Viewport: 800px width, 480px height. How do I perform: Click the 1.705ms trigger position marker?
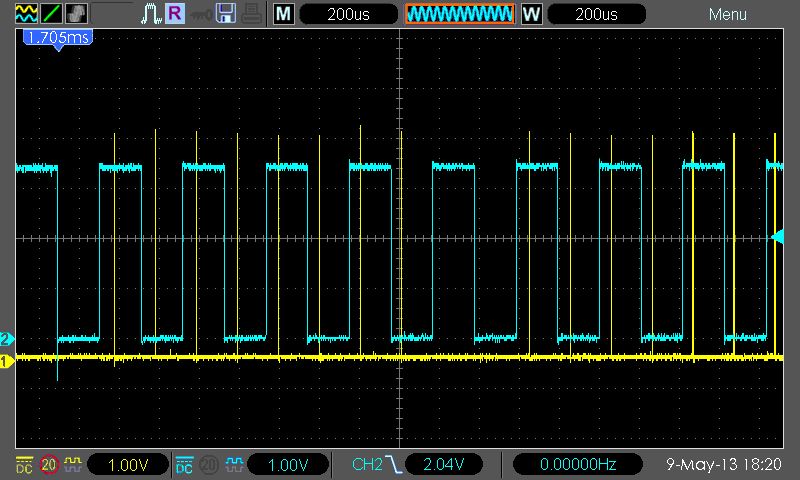tap(58, 39)
